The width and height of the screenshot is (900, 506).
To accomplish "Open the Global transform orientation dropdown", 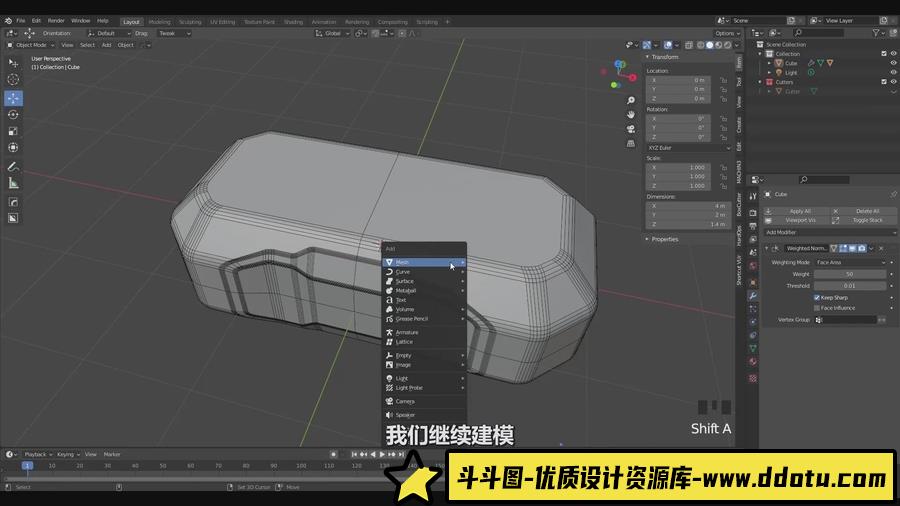I will click(332, 33).
